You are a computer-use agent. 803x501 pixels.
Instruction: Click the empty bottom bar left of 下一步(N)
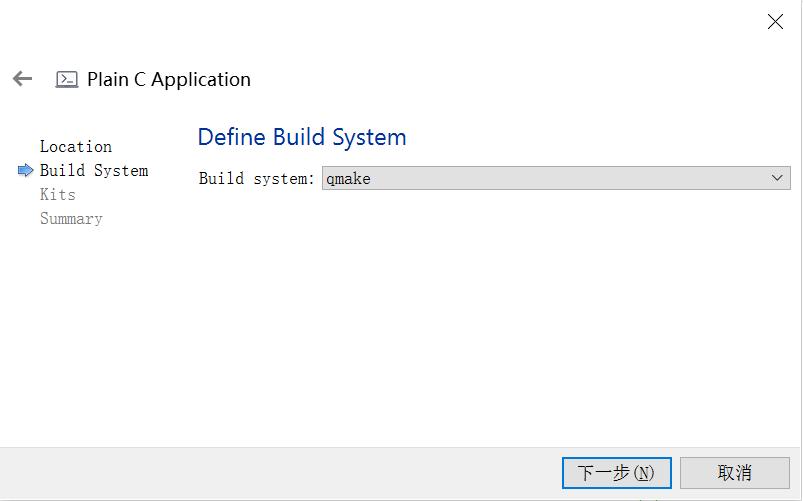tap(280, 473)
